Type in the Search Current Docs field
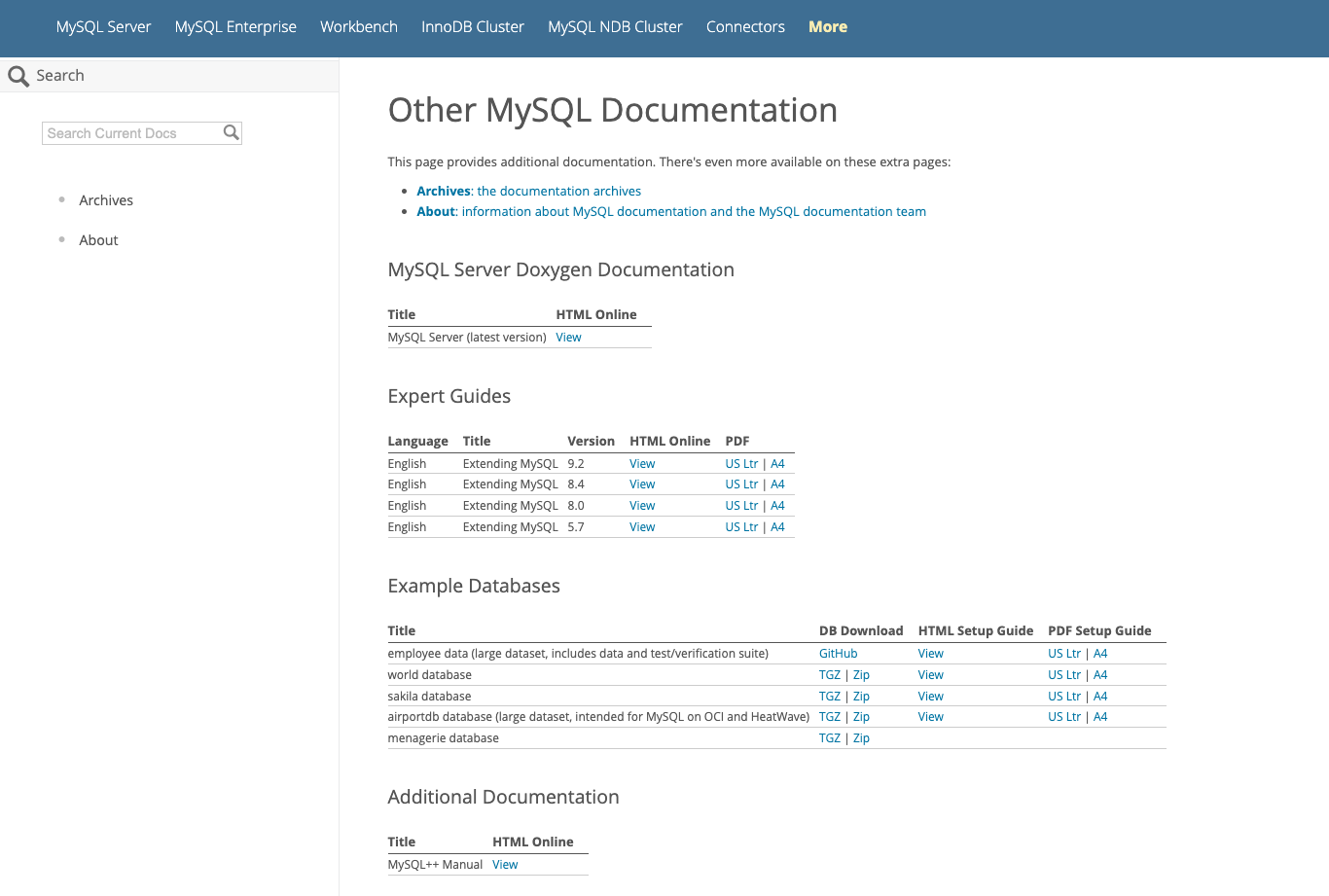Viewport: 1329px width, 896px height. click(x=131, y=133)
